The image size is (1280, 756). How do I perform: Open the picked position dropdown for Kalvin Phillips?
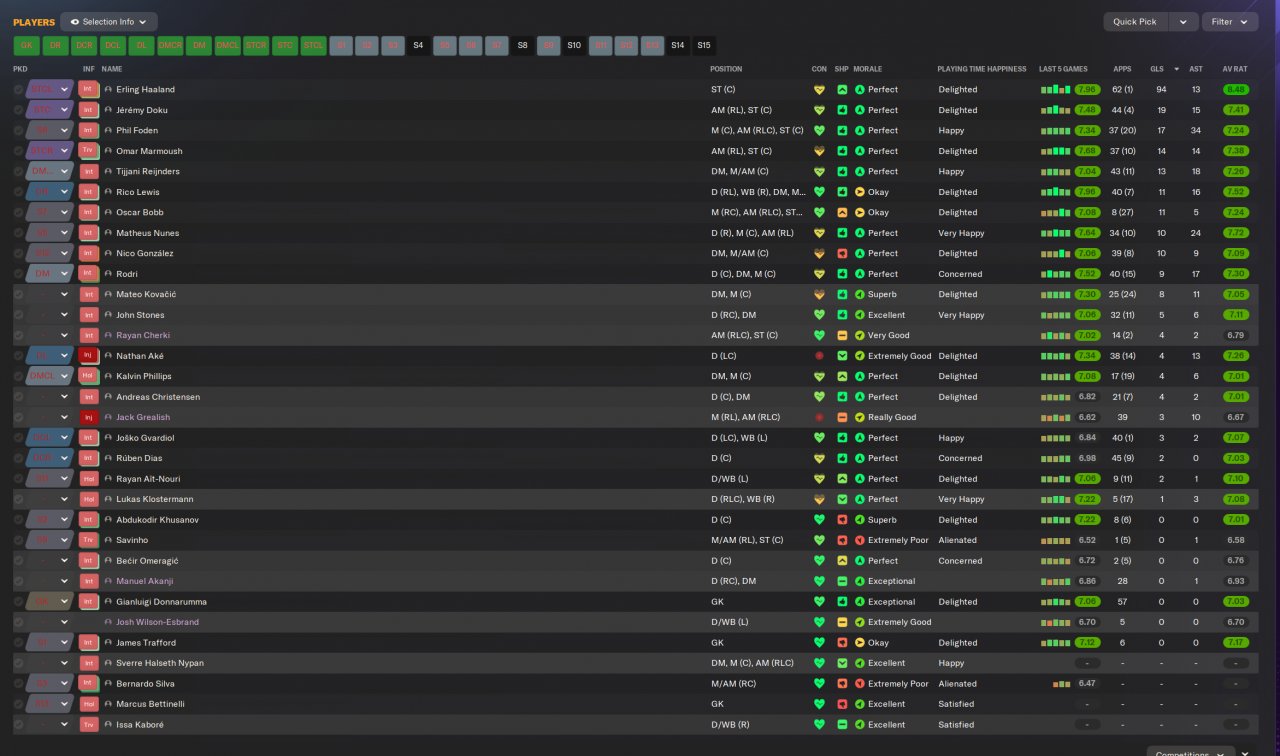pos(50,376)
